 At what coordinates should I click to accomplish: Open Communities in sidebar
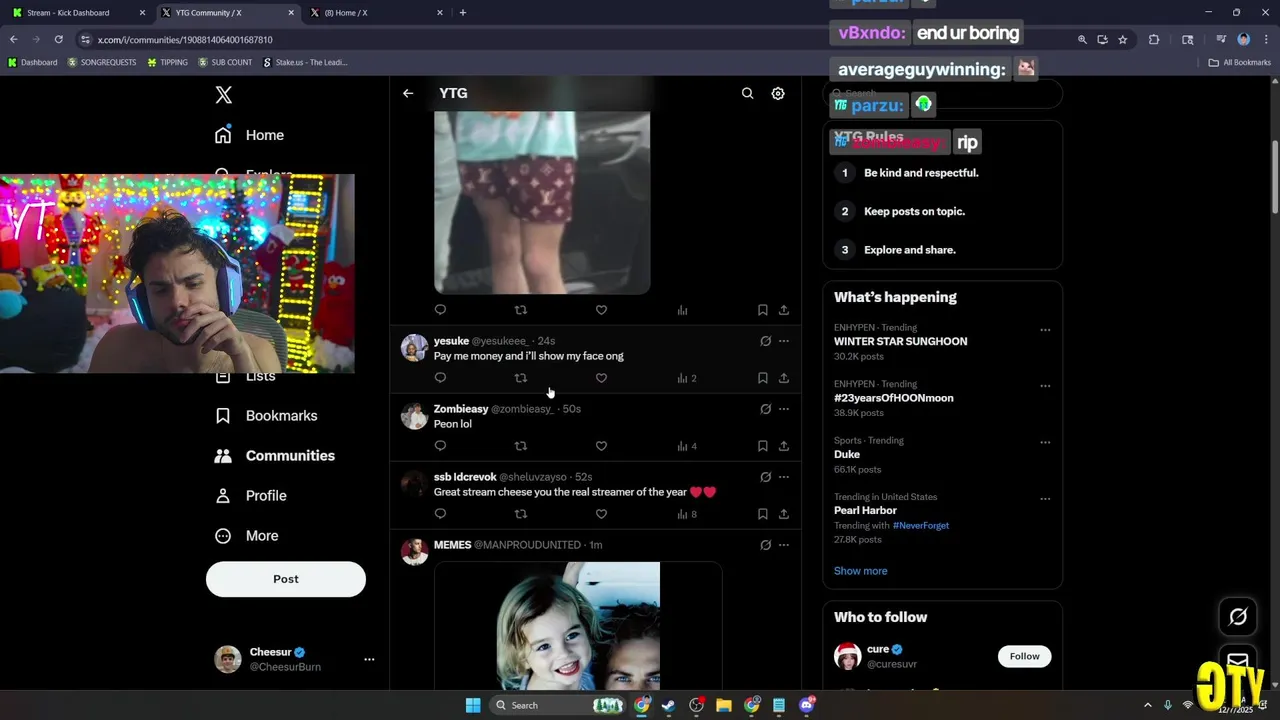[276, 456]
